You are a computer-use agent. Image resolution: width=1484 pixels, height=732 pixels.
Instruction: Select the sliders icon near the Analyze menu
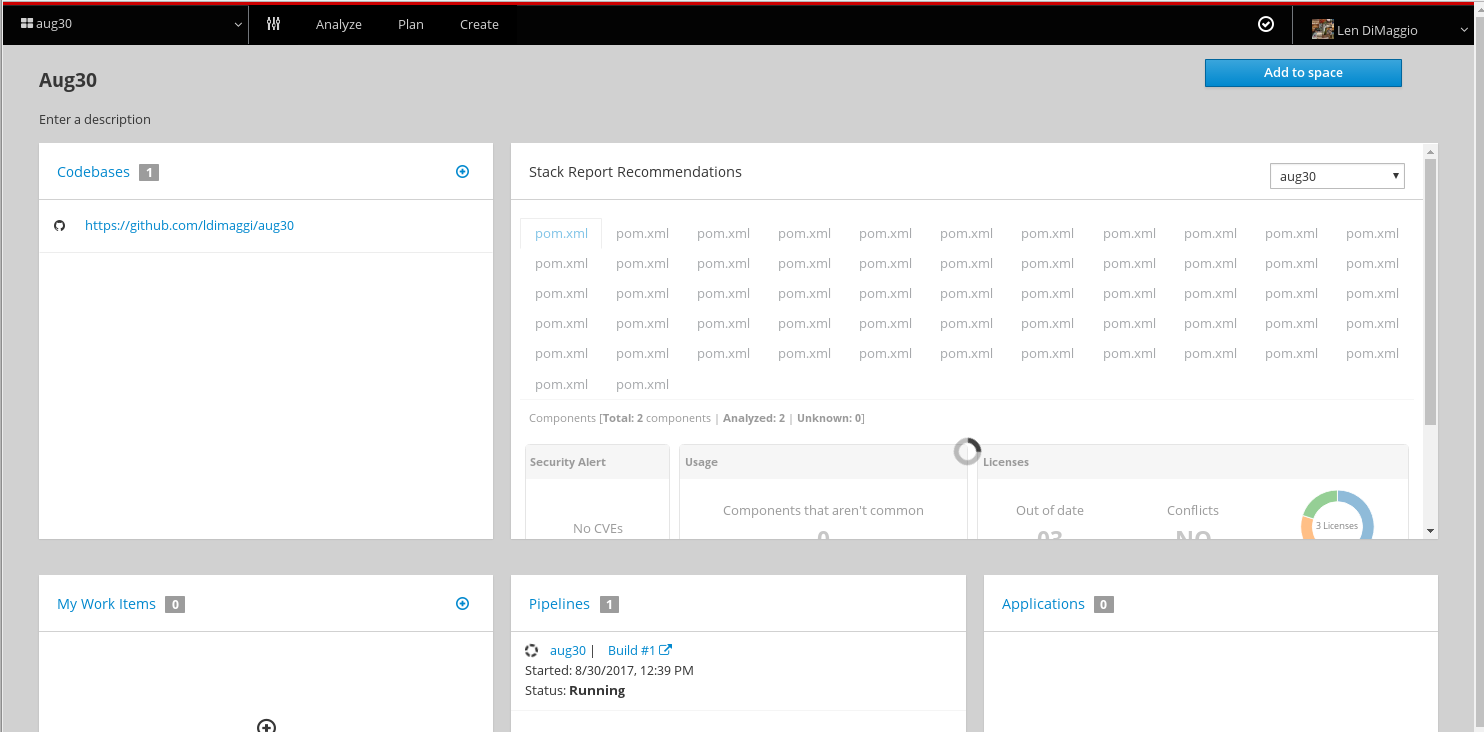273,23
